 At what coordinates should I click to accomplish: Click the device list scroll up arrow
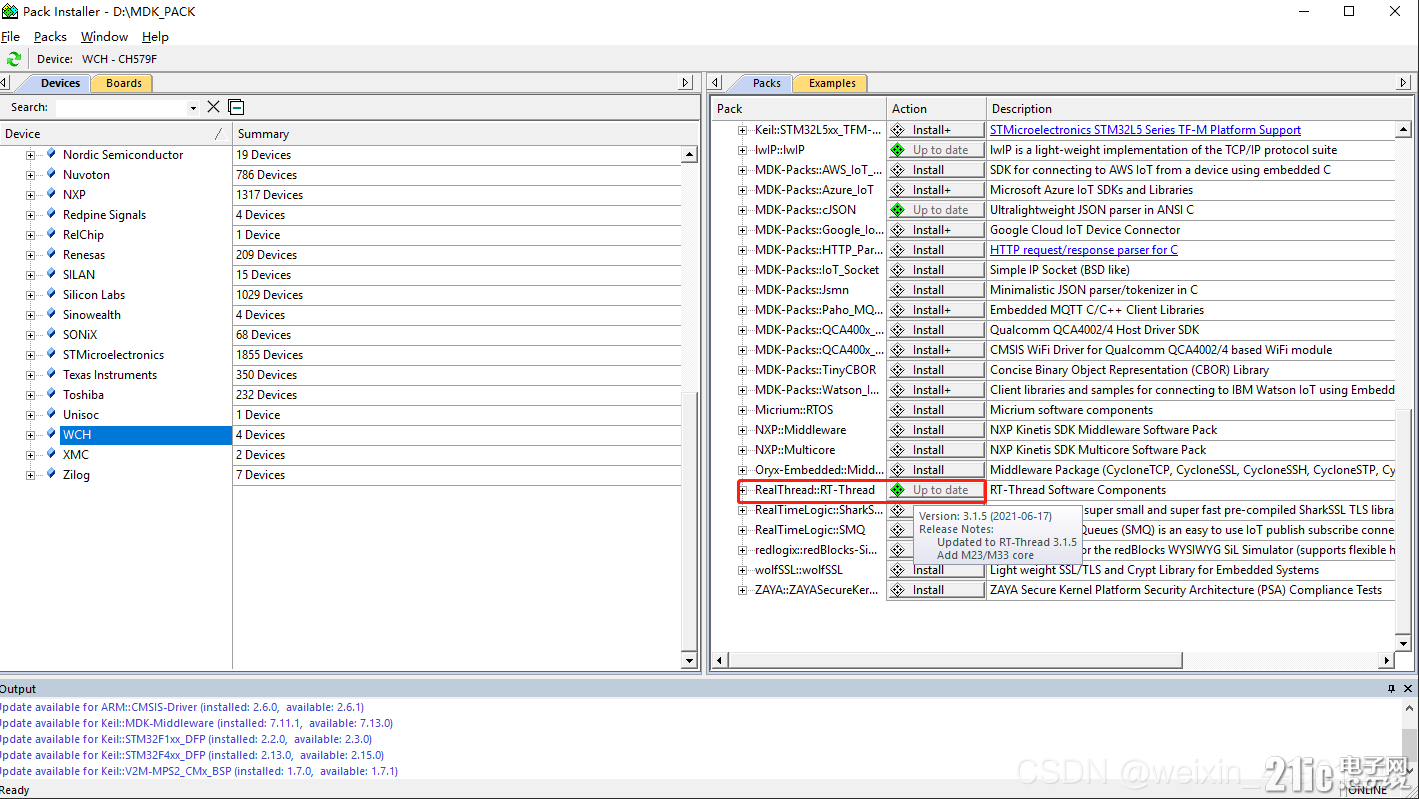pyautogui.click(x=689, y=155)
